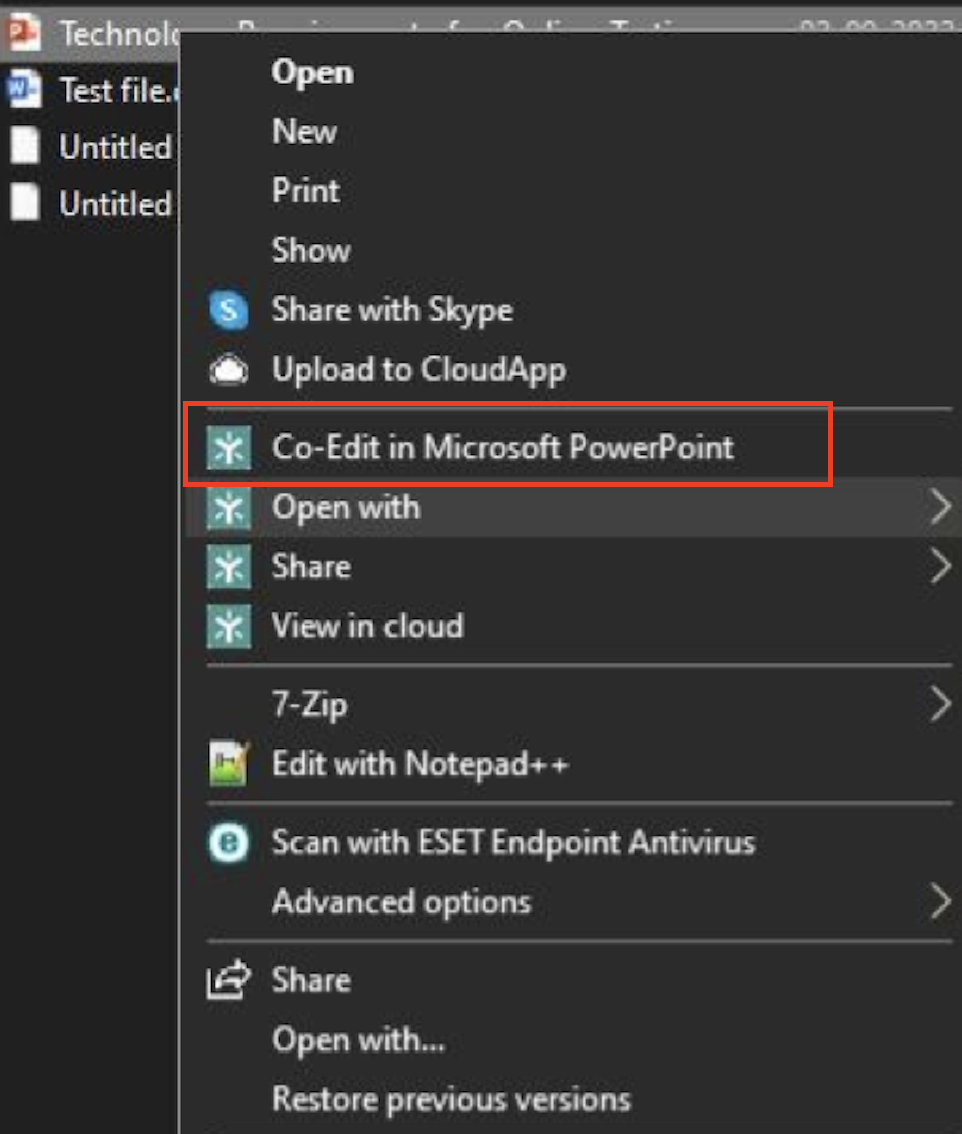Expand the cloud Share submenu arrow

point(939,567)
